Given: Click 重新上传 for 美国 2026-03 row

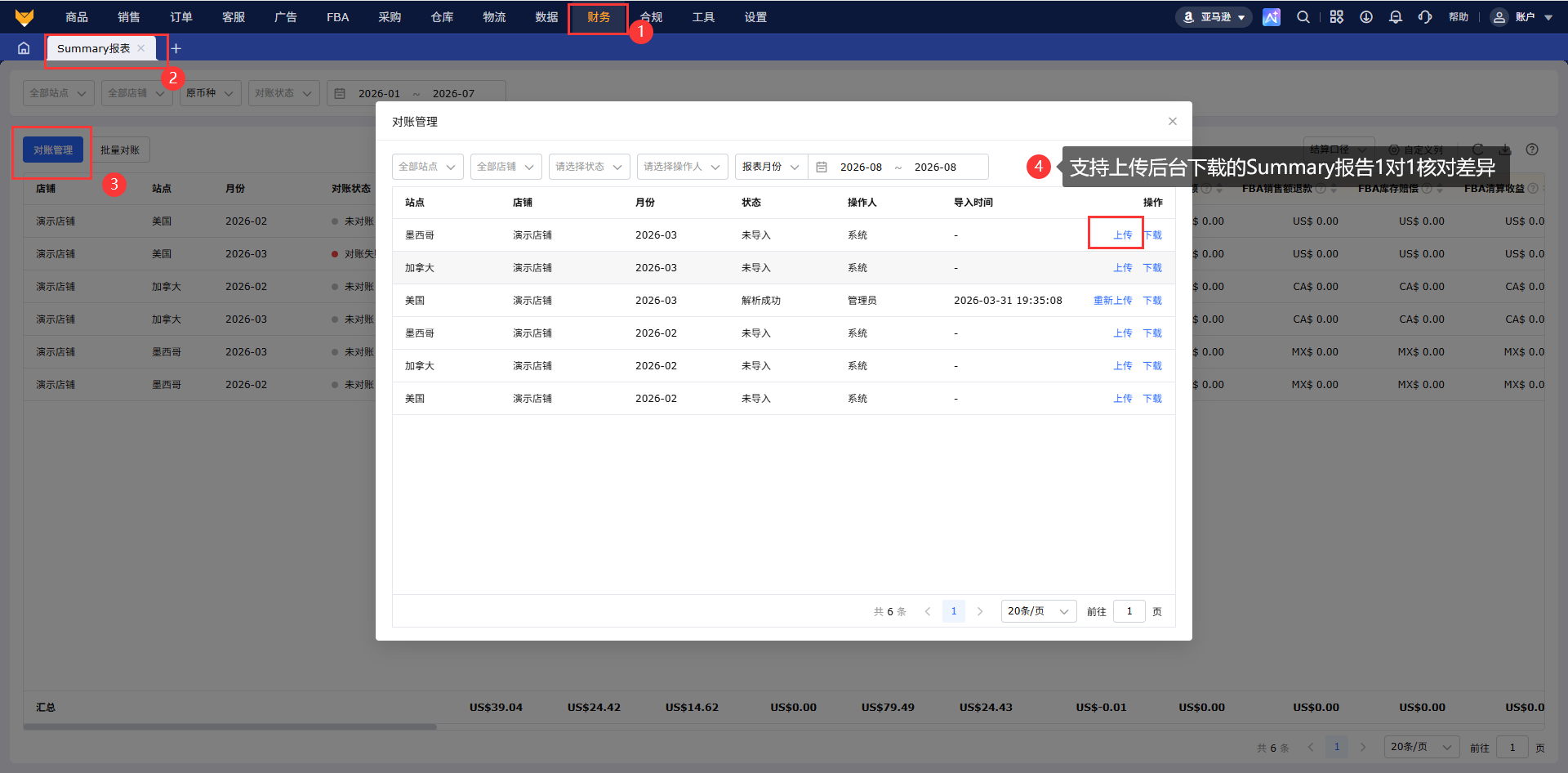Looking at the screenshot, I should coord(1113,300).
